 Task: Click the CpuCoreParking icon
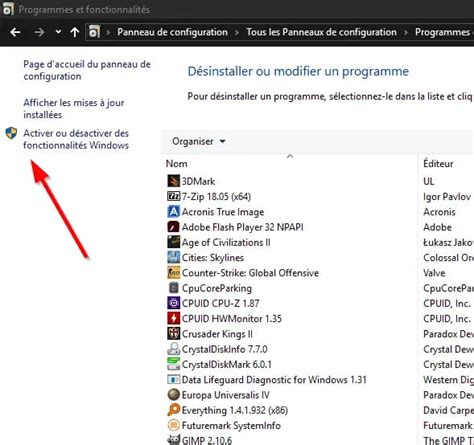click(x=173, y=288)
